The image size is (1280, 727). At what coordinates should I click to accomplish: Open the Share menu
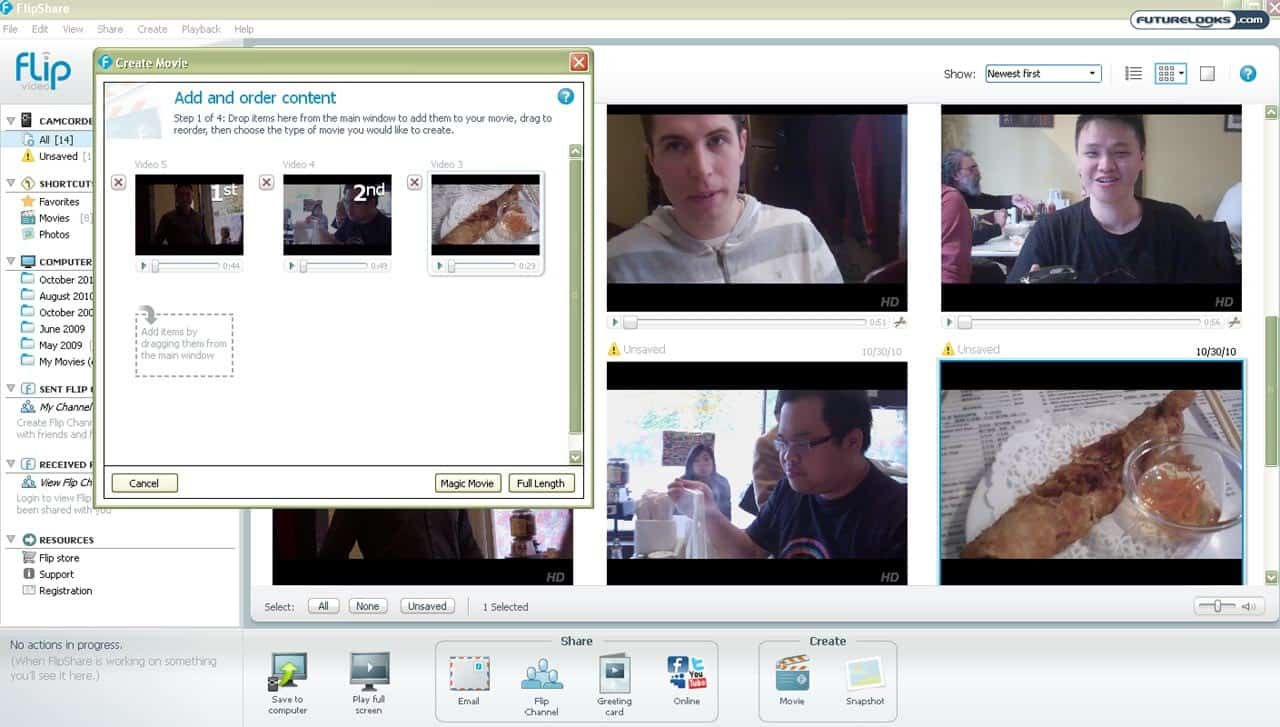(x=110, y=29)
